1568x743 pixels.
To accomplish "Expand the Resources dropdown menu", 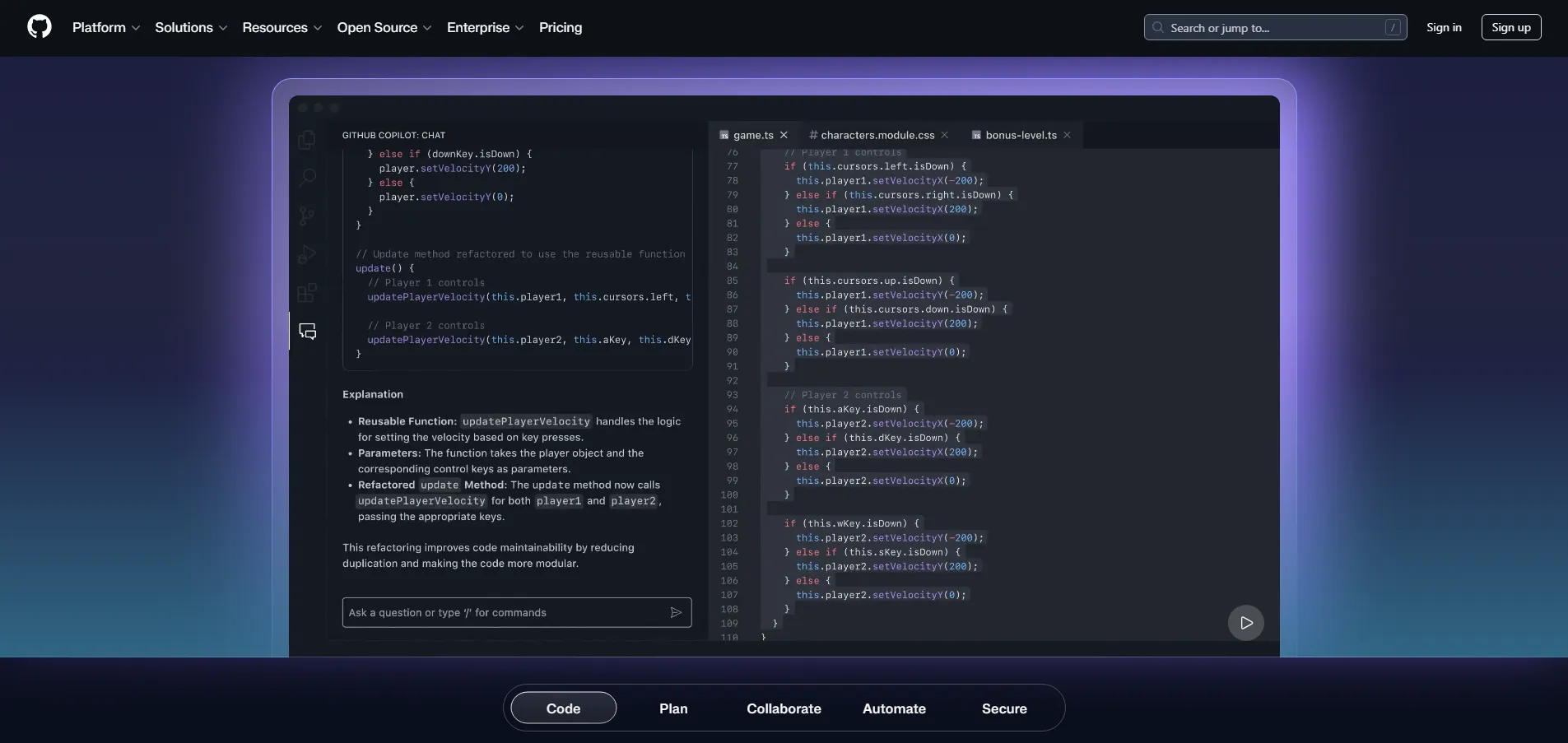I will (x=282, y=27).
